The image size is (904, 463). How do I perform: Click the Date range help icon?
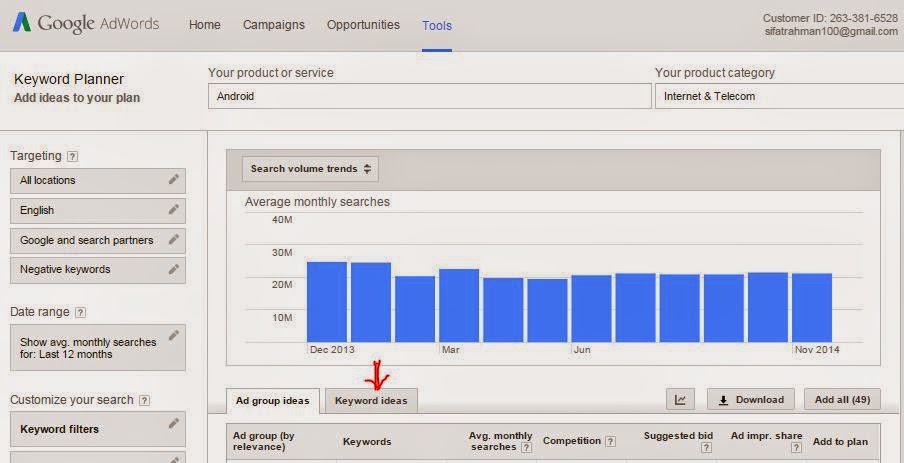(81, 312)
